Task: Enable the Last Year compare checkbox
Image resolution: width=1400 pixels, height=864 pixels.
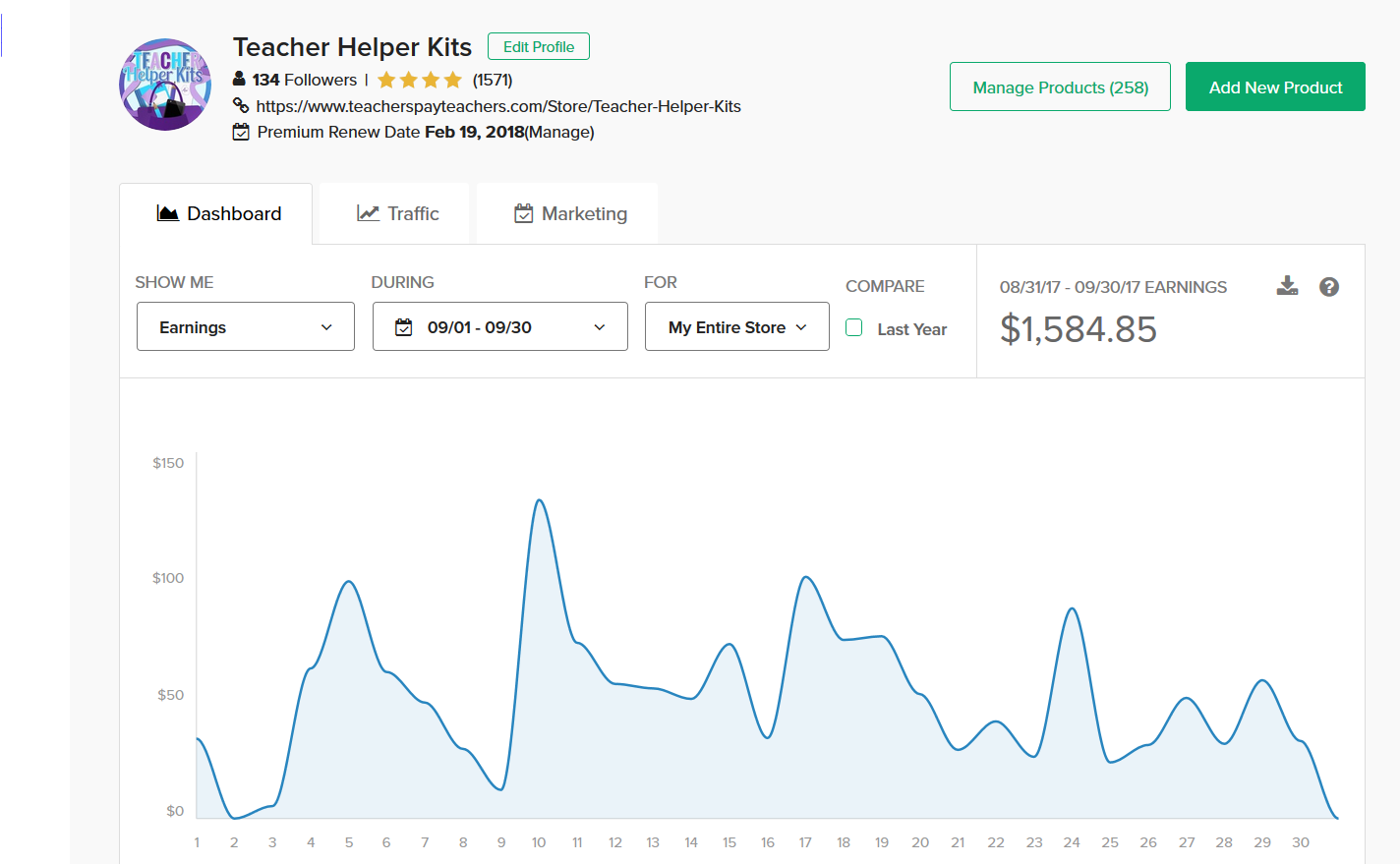Action: [854, 327]
